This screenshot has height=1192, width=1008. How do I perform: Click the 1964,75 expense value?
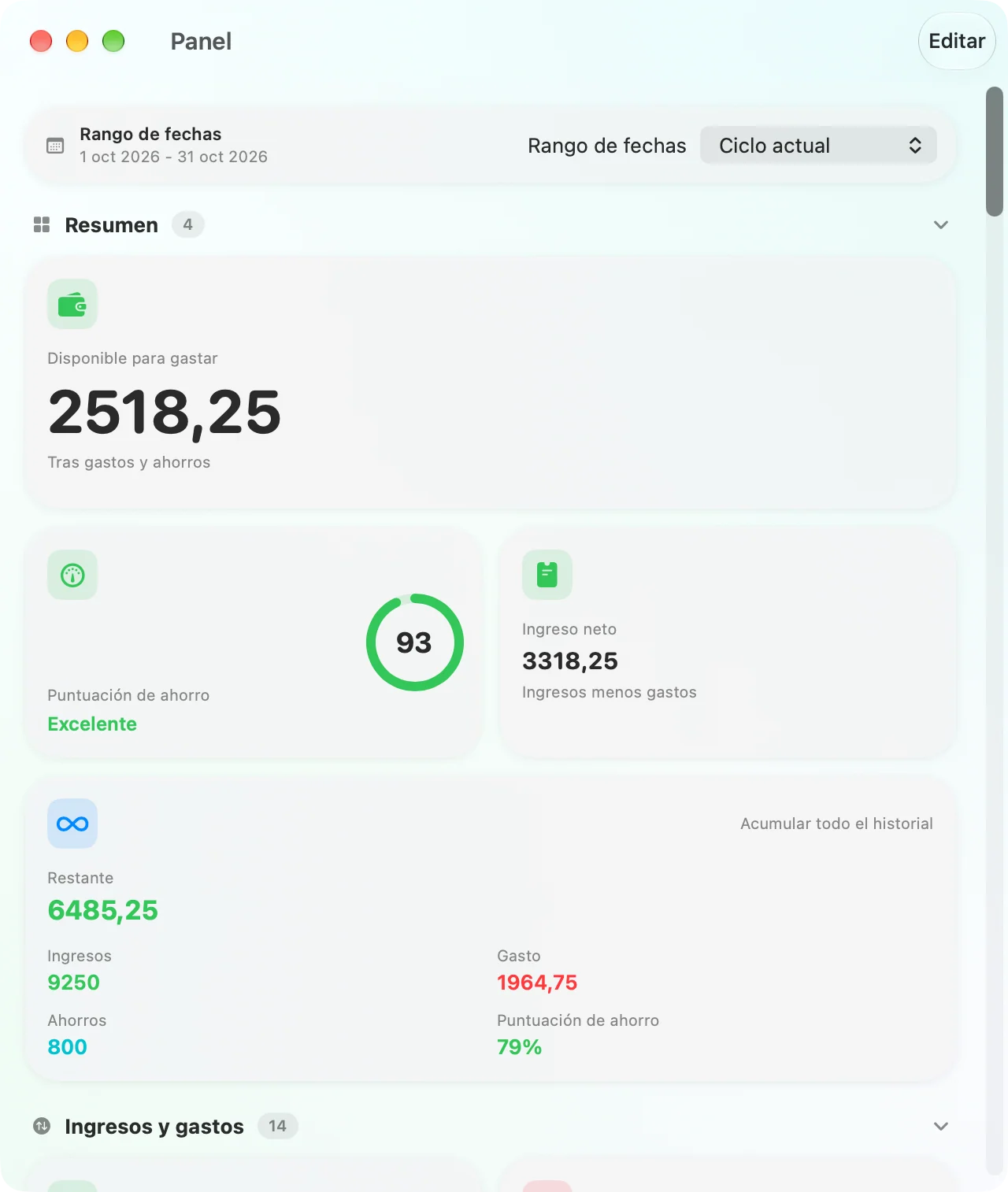click(537, 983)
